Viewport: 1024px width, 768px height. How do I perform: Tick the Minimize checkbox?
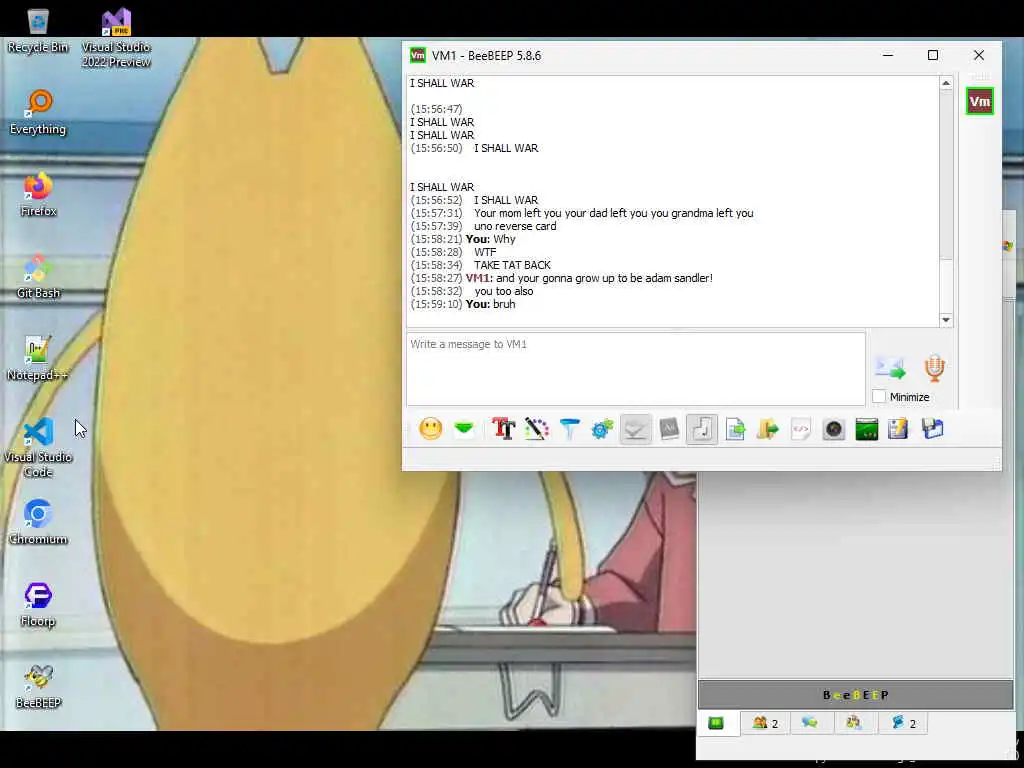879,396
